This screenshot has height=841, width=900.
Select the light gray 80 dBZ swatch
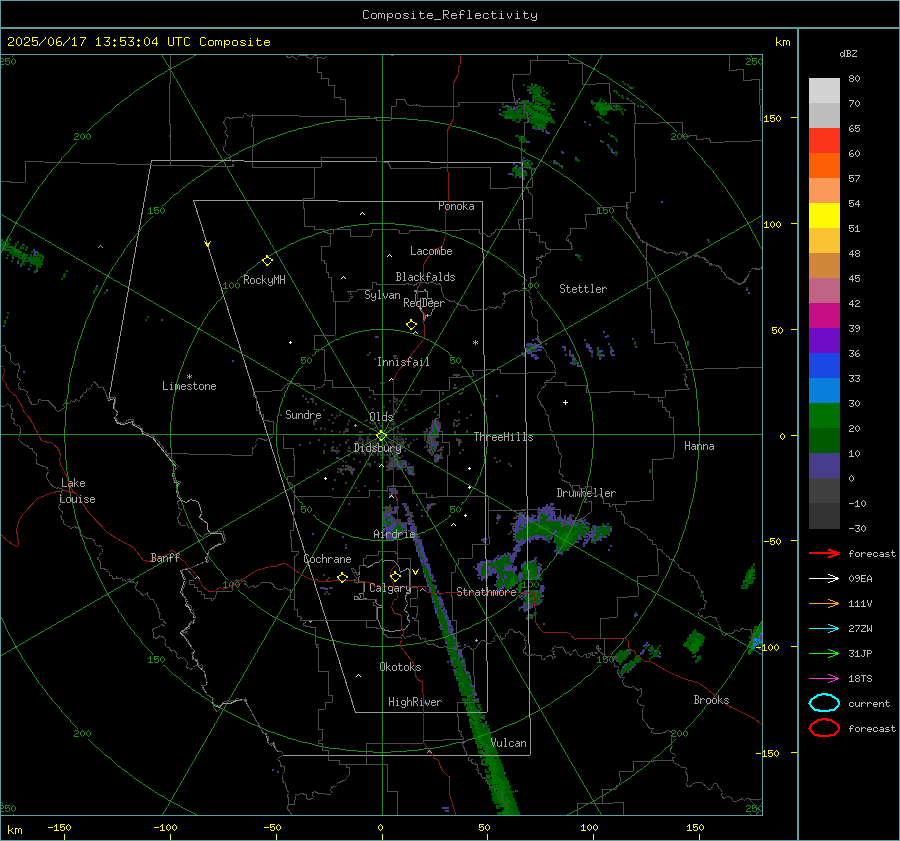(824, 90)
